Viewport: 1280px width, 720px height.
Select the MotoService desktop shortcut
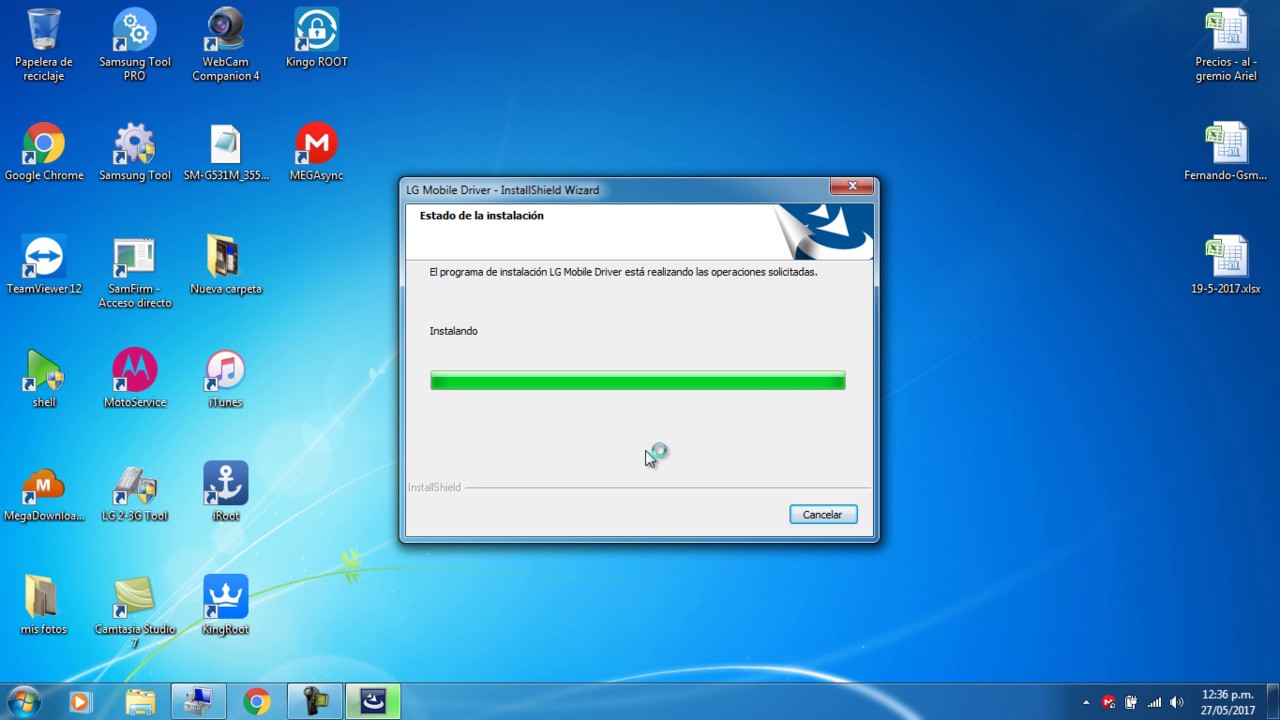135,379
